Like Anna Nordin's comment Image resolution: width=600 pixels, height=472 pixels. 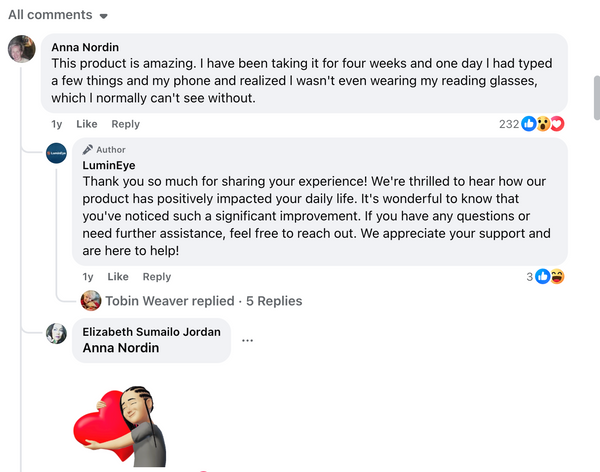point(87,124)
